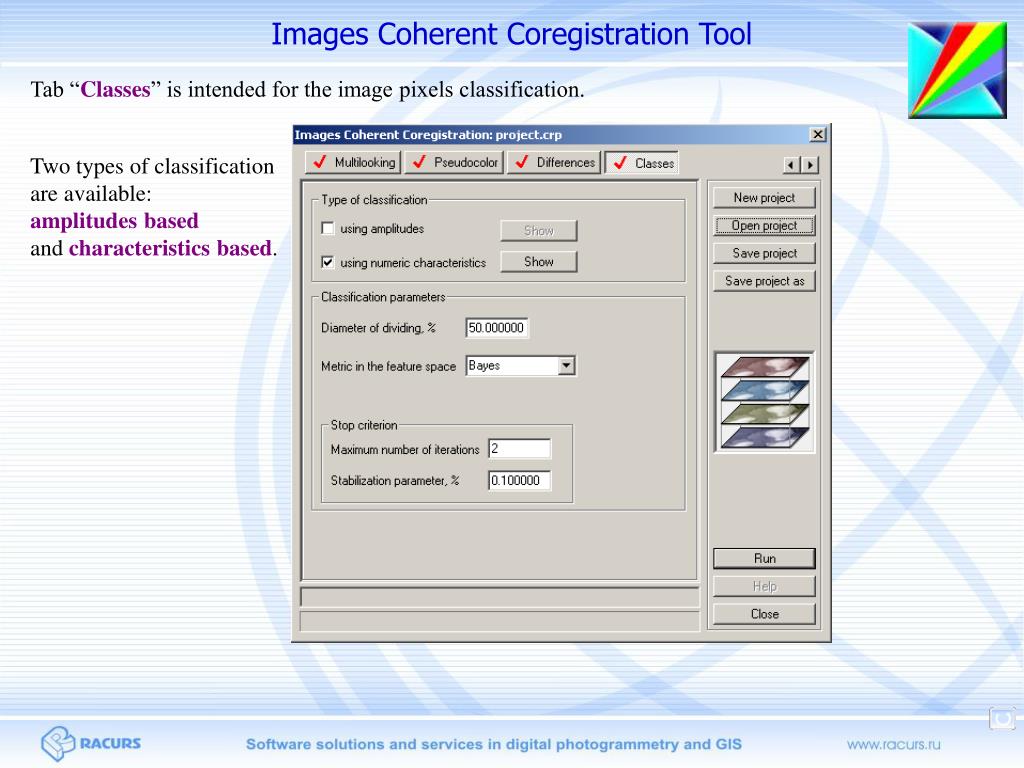Open the www.racurs.ru link

(893, 744)
